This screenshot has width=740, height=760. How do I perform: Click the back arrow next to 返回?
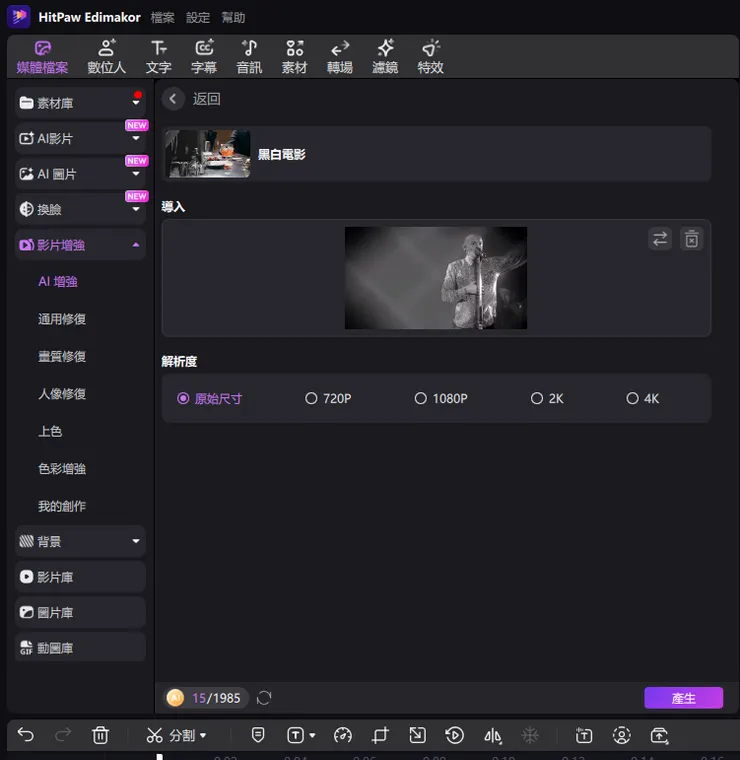(173, 99)
